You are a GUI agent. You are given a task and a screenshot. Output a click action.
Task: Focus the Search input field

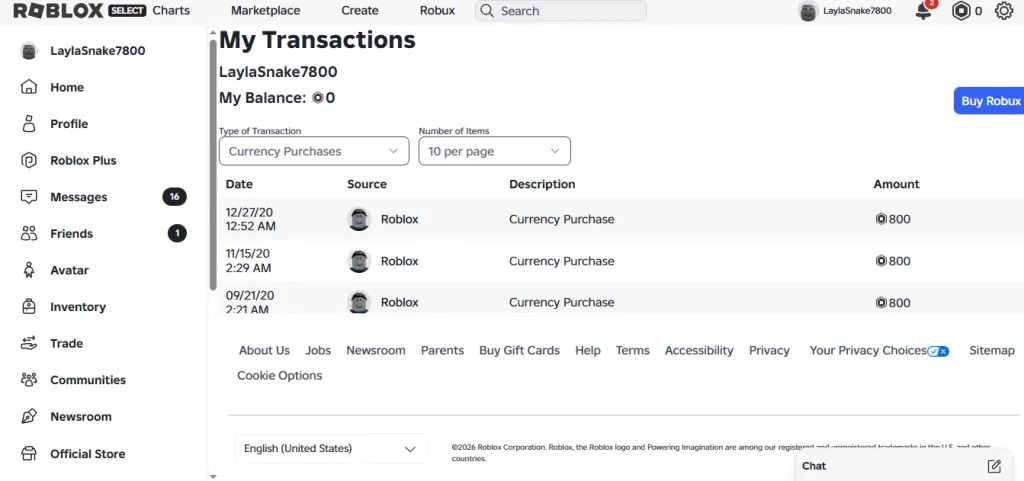click(560, 11)
